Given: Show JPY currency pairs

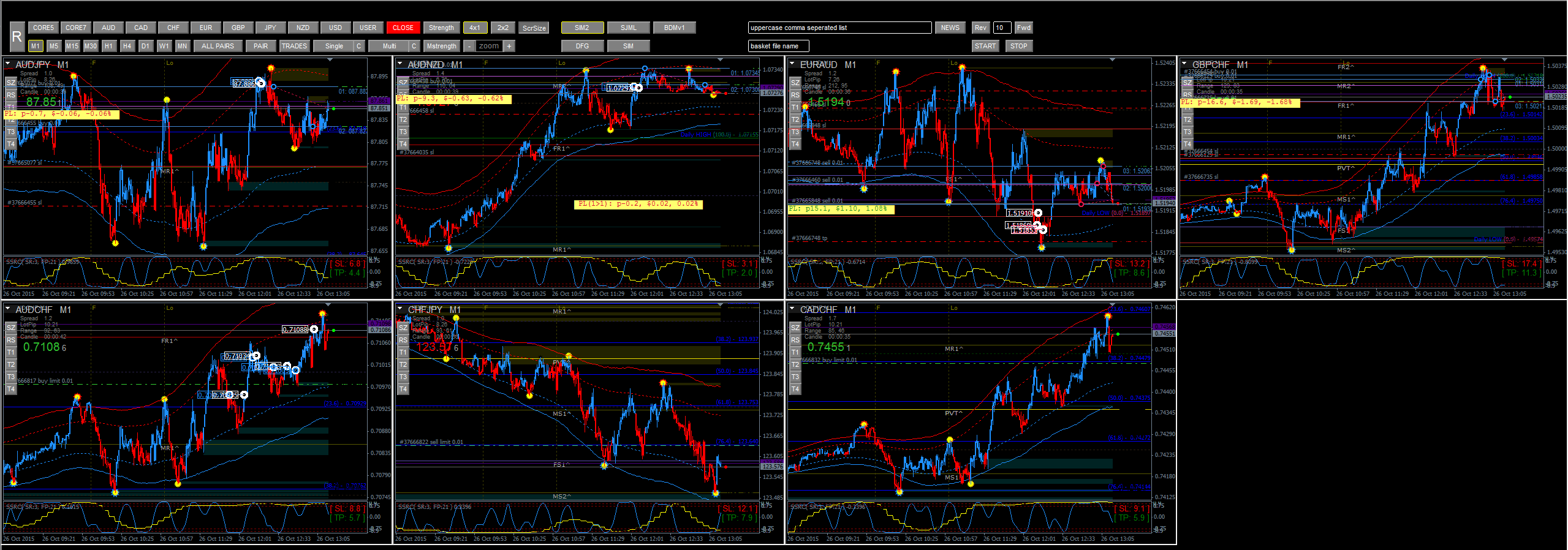Looking at the screenshot, I should click(270, 28).
